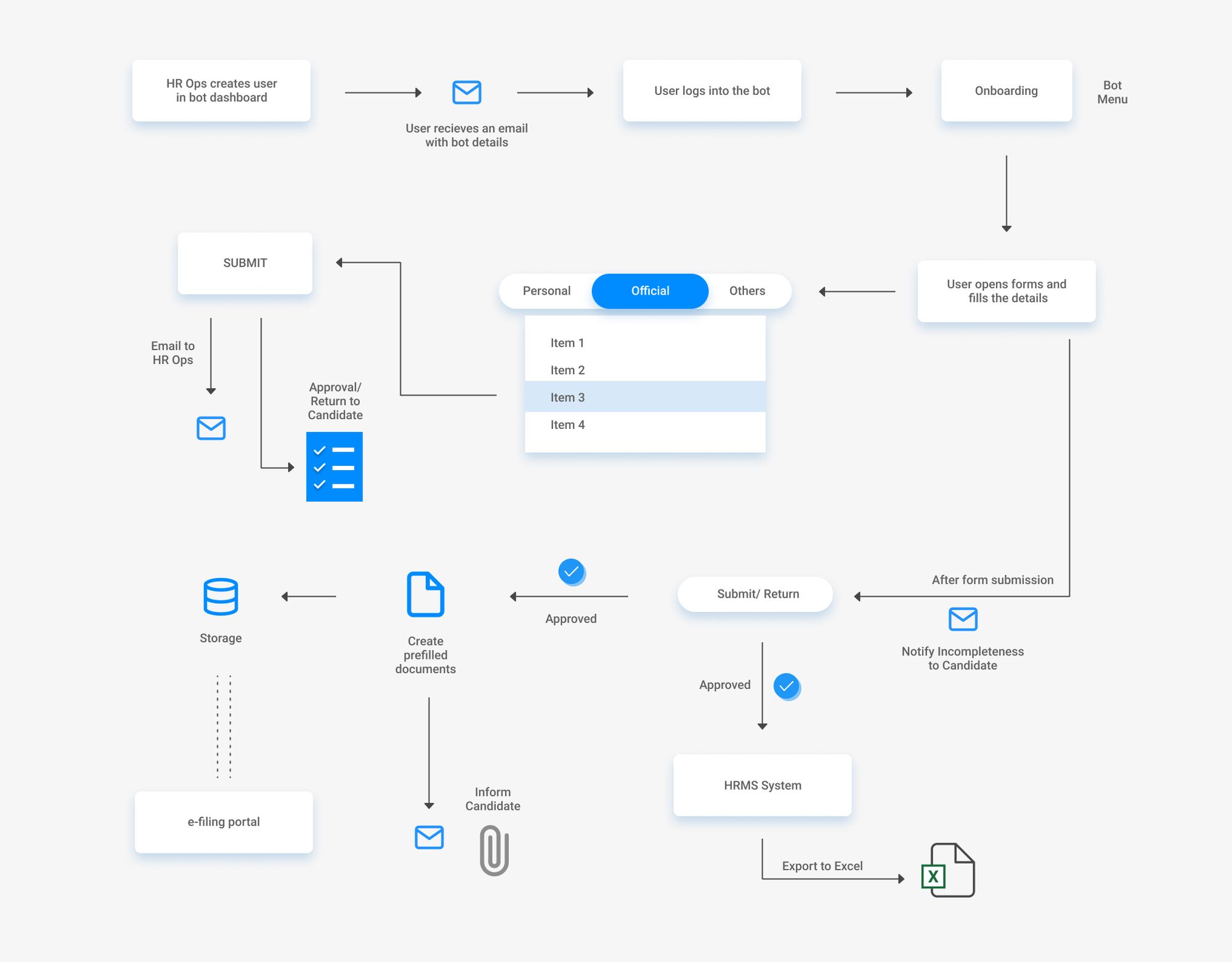The width and height of the screenshot is (1232, 962).
Task: Open the Create prefilled documents file icon
Action: (426, 593)
